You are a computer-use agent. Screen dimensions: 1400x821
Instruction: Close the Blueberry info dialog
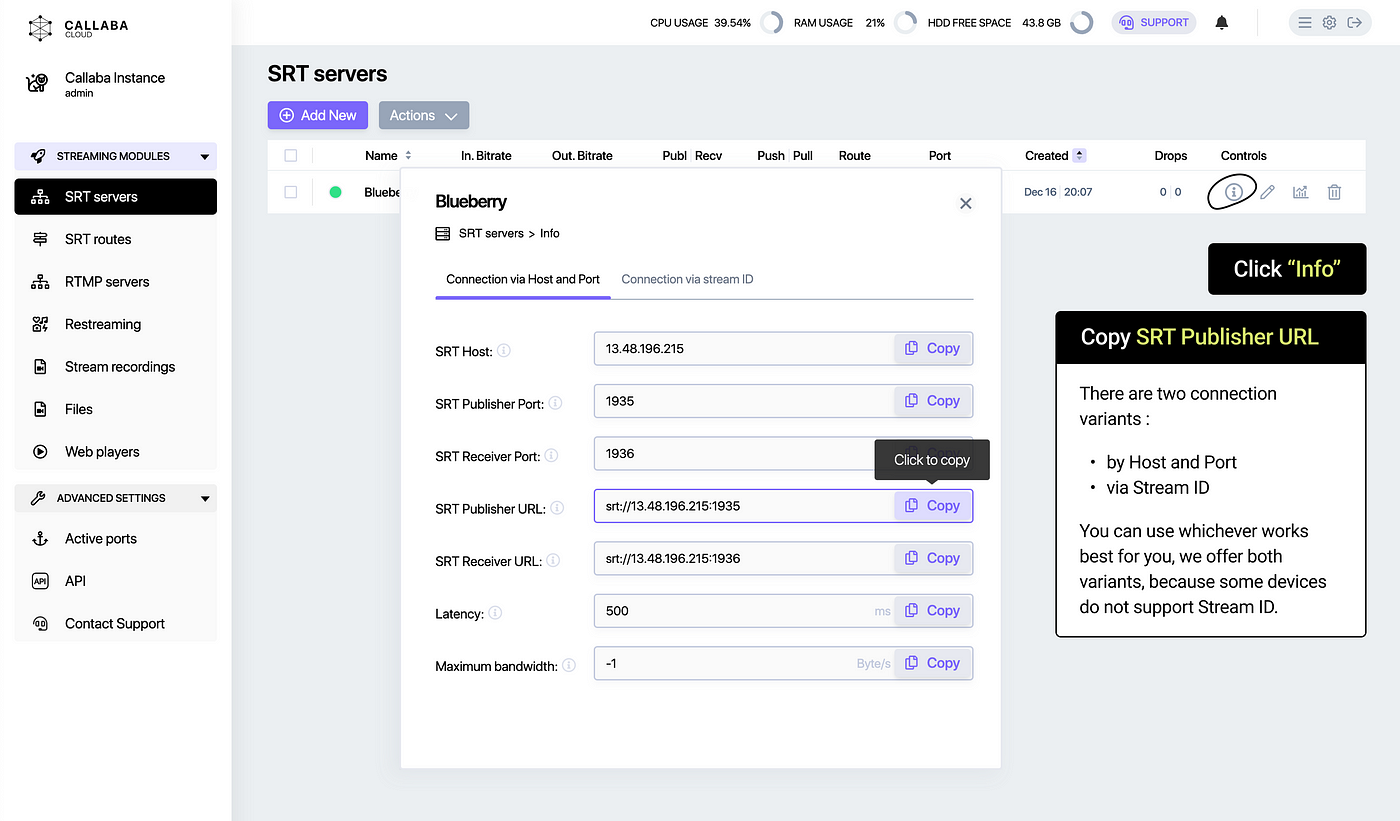(965, 203)
